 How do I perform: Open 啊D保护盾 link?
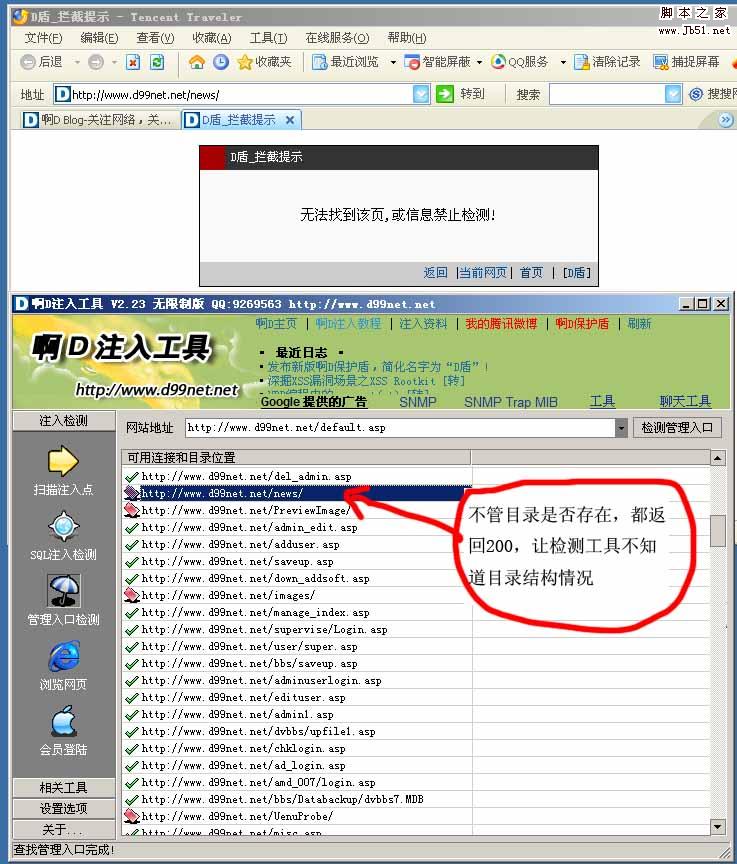[x=582, y=323]
